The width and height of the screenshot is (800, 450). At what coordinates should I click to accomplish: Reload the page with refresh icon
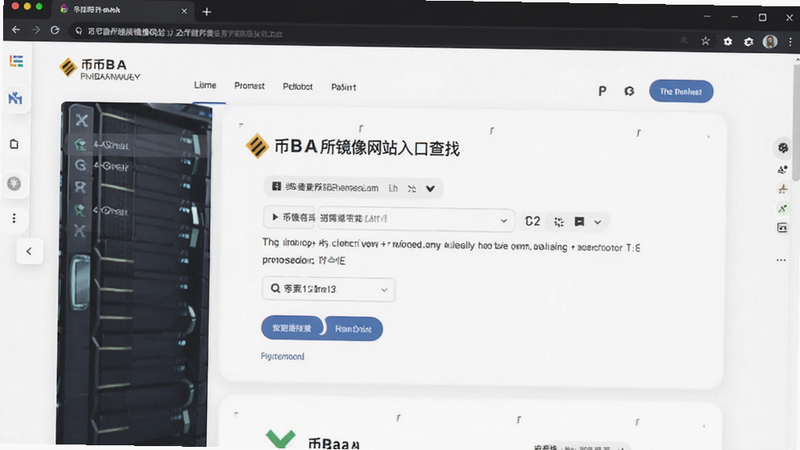point(55,30)
